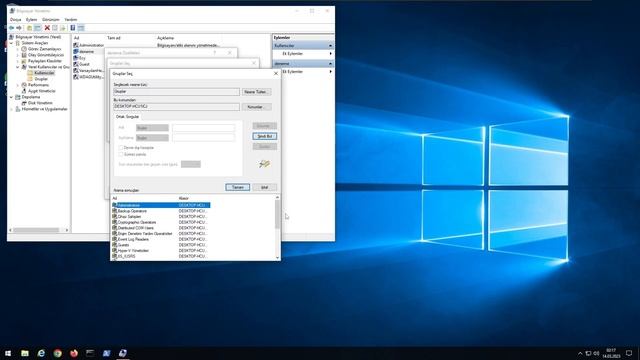The width and height of the screenshot is (640, 360).
Task: Click the Şimdi Bul button
Action: tap(264, 136)
